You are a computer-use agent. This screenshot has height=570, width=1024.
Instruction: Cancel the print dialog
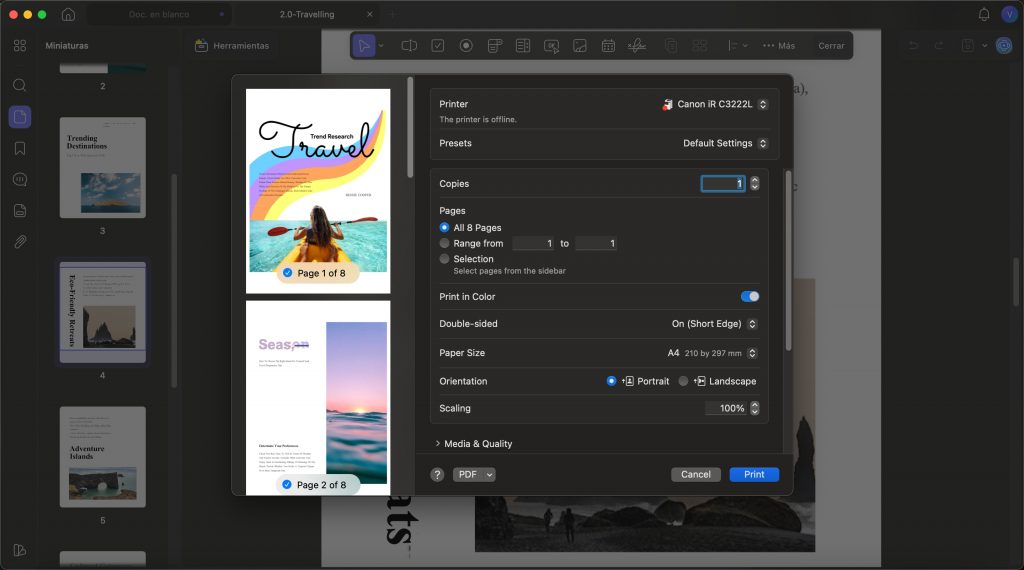pos(696,475)
